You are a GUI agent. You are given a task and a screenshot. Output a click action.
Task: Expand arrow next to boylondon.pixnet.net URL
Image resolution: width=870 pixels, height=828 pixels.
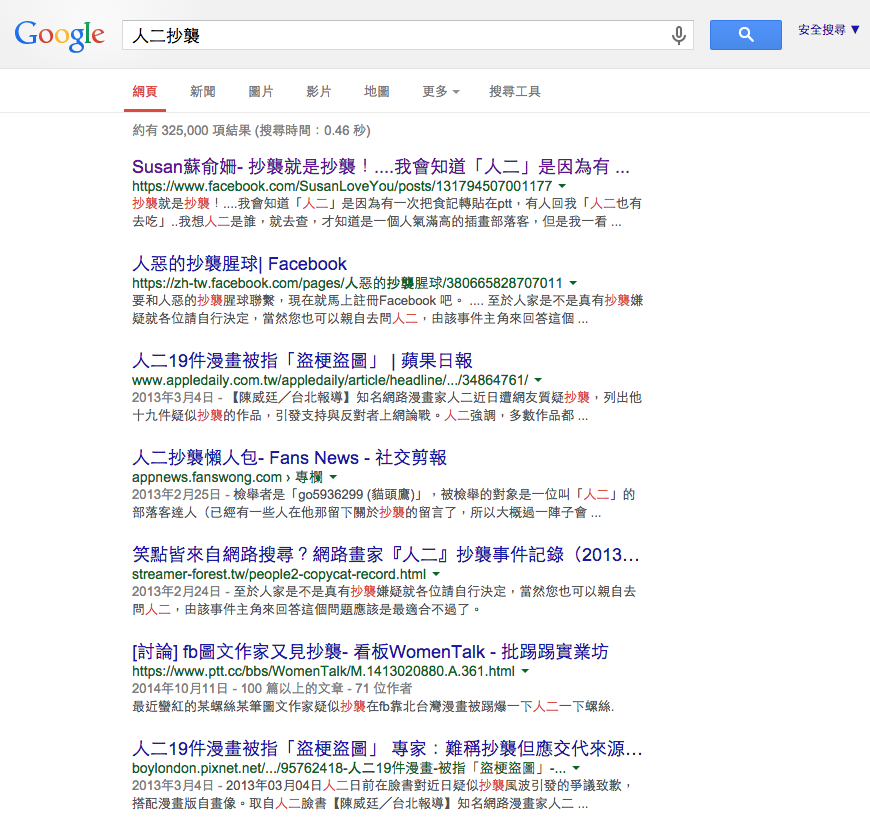(576, 769)
